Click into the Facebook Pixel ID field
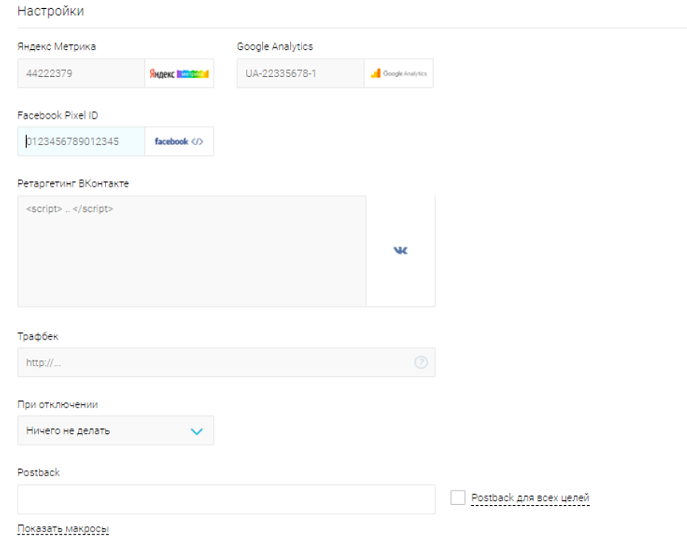 pyautogui.click(x=81, y=141)
